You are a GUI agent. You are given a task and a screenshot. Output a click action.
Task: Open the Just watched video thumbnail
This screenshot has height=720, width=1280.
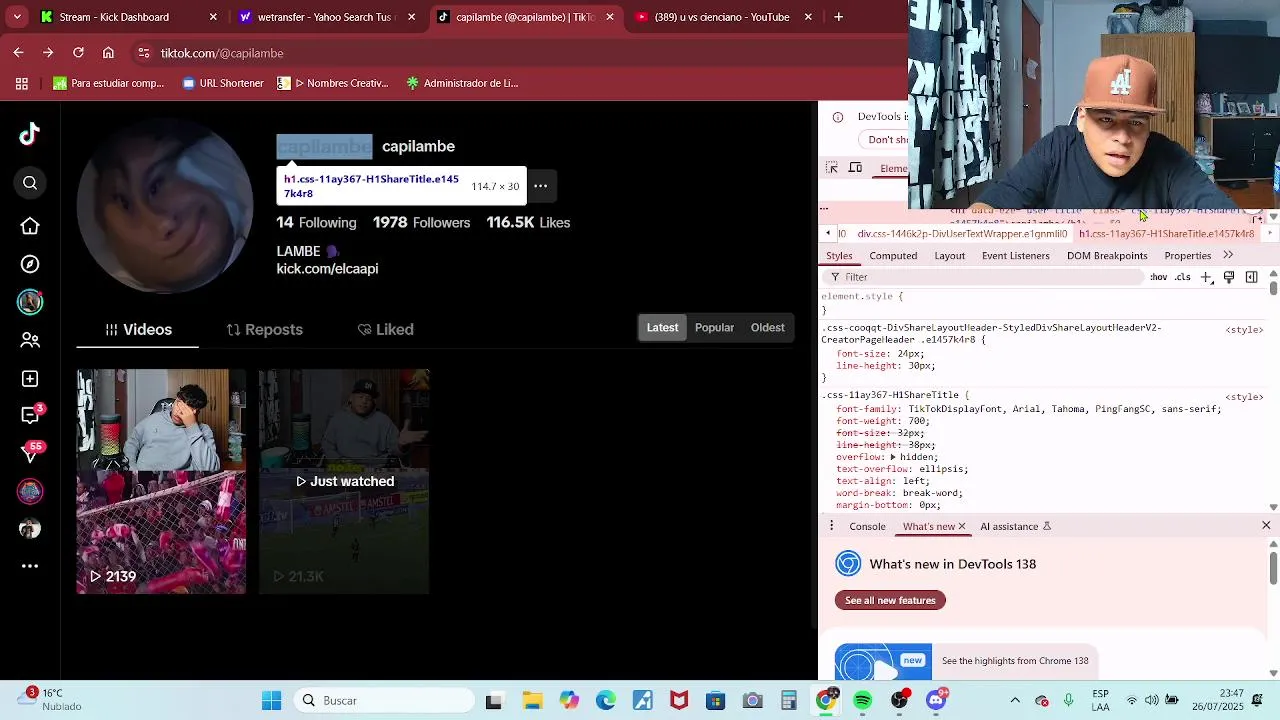(x=344, y=482)
